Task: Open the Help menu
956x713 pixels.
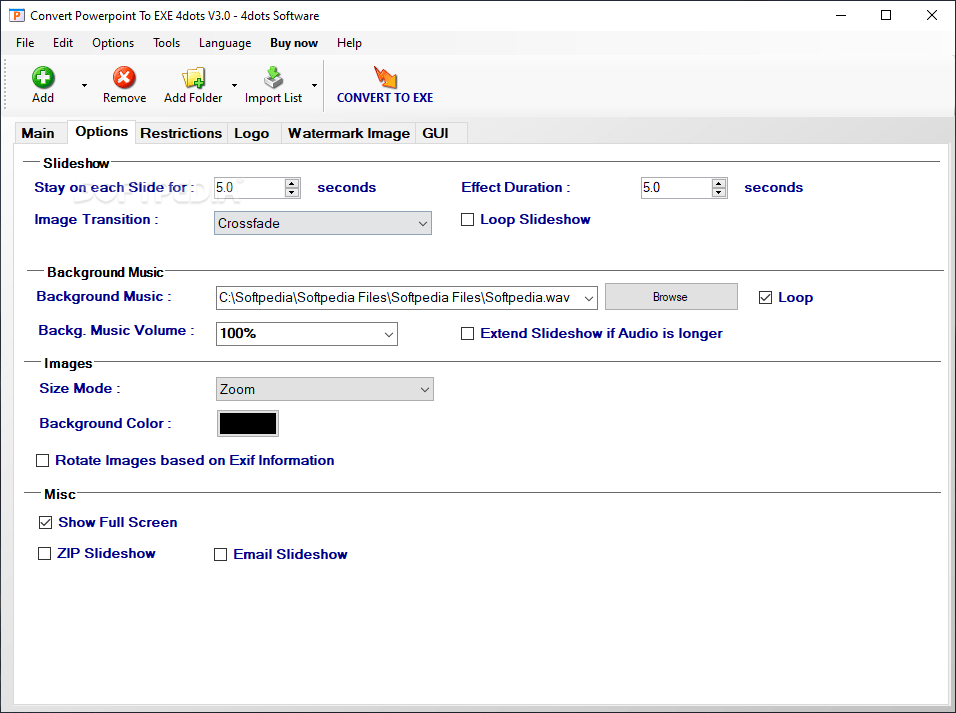Action: 349,43
